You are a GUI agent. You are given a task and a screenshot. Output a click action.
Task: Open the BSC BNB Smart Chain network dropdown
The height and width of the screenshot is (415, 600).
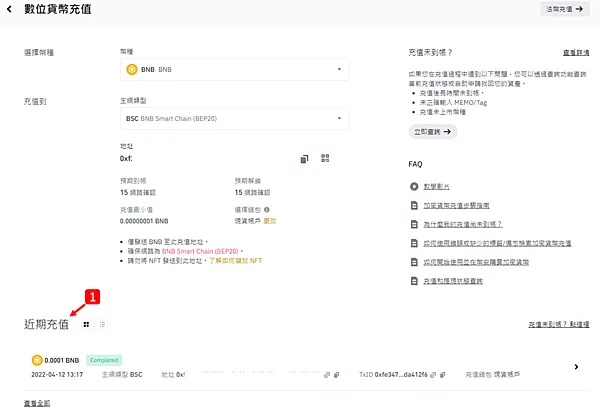click(234, 119)
